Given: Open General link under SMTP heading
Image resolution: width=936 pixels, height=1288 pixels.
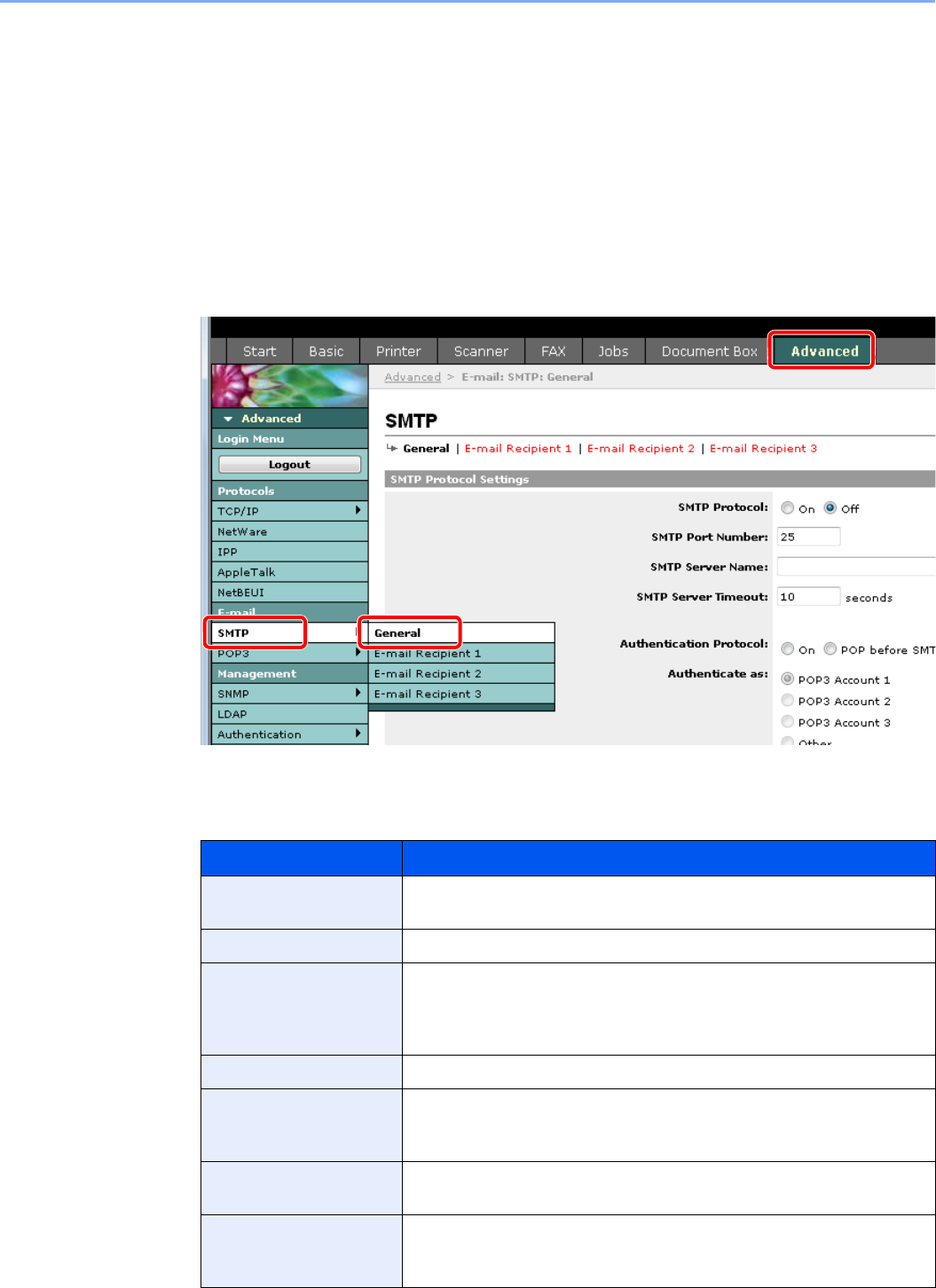Looking at the screenshot, I should (426, 449).
